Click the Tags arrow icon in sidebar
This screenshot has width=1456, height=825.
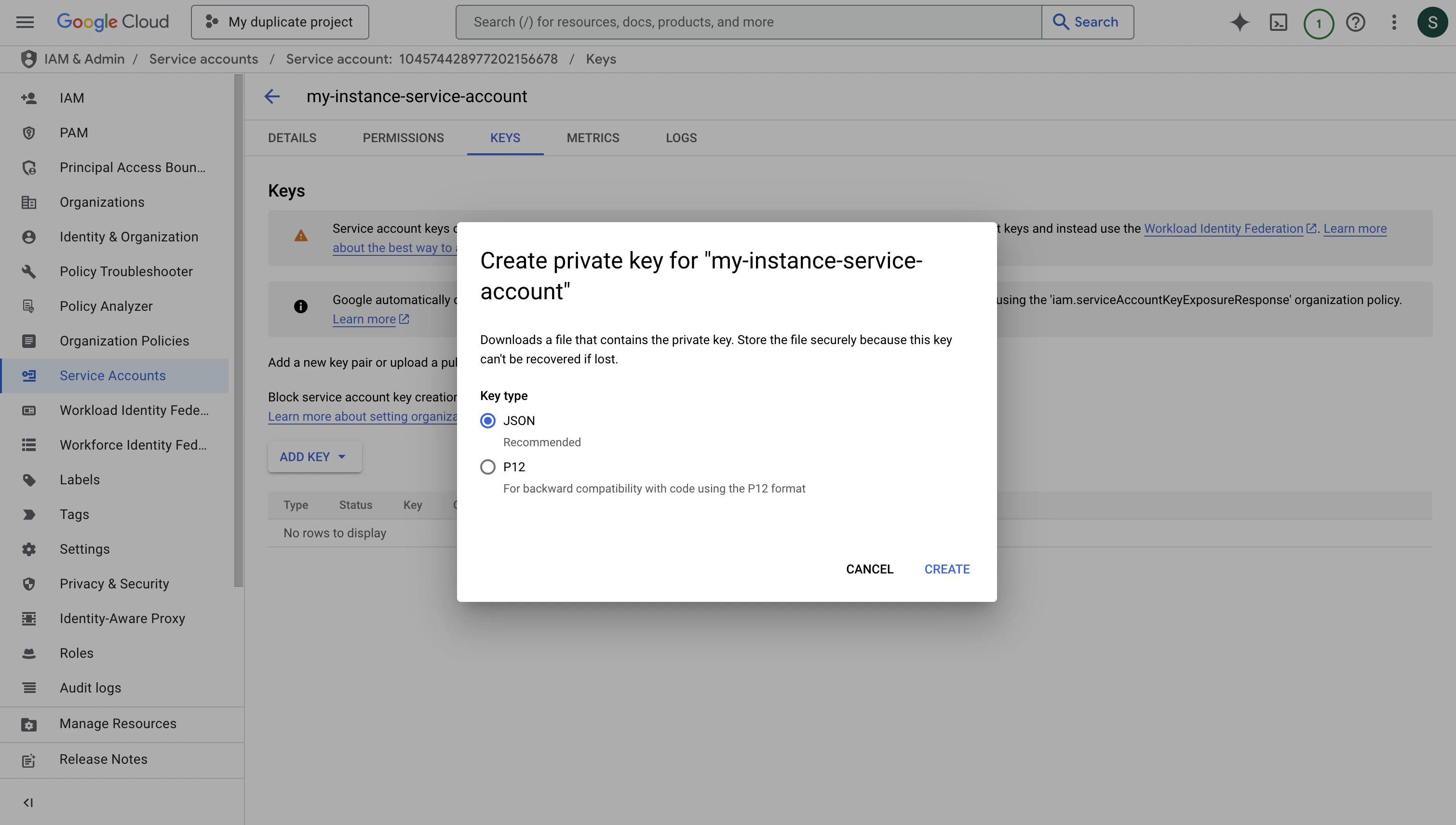(x=29, y=515)
